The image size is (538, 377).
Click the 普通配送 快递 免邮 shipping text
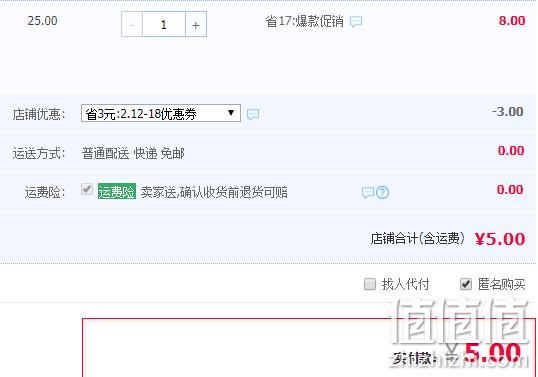click(133, 153)
